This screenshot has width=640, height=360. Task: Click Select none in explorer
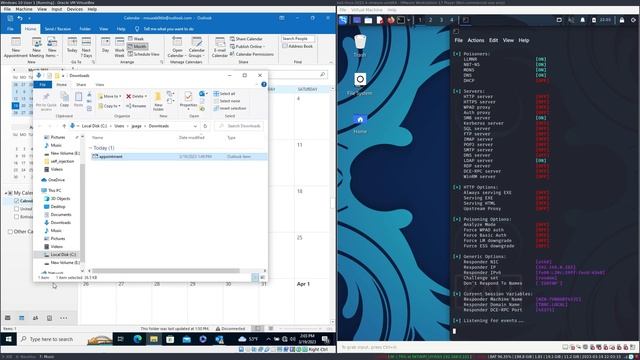[227, 101]
